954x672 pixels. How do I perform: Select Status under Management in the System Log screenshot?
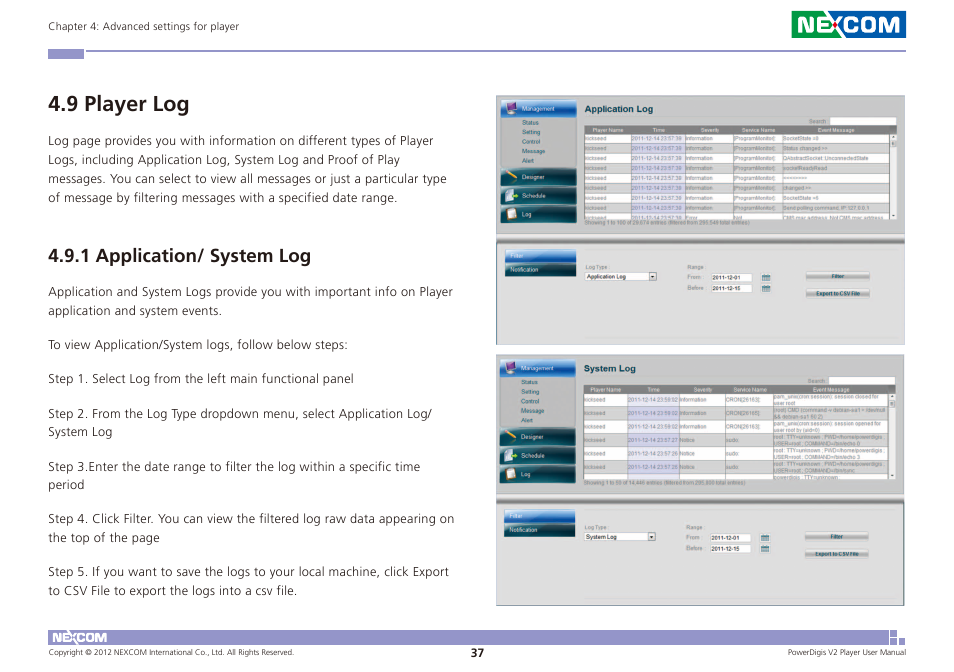(x=529, y=382)
